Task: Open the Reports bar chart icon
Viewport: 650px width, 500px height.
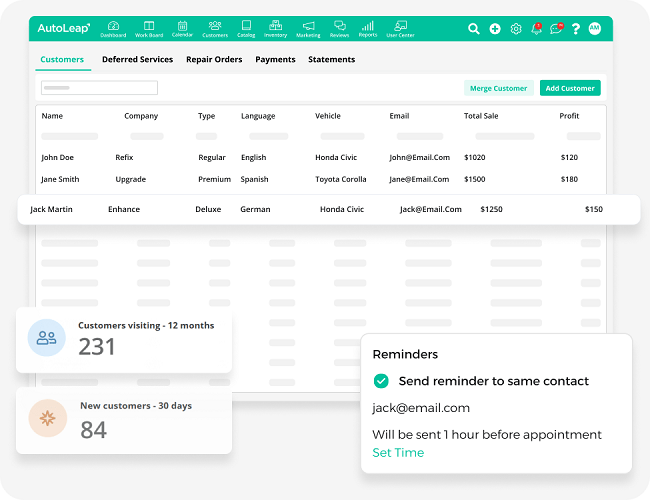Action: click(368, 27)
